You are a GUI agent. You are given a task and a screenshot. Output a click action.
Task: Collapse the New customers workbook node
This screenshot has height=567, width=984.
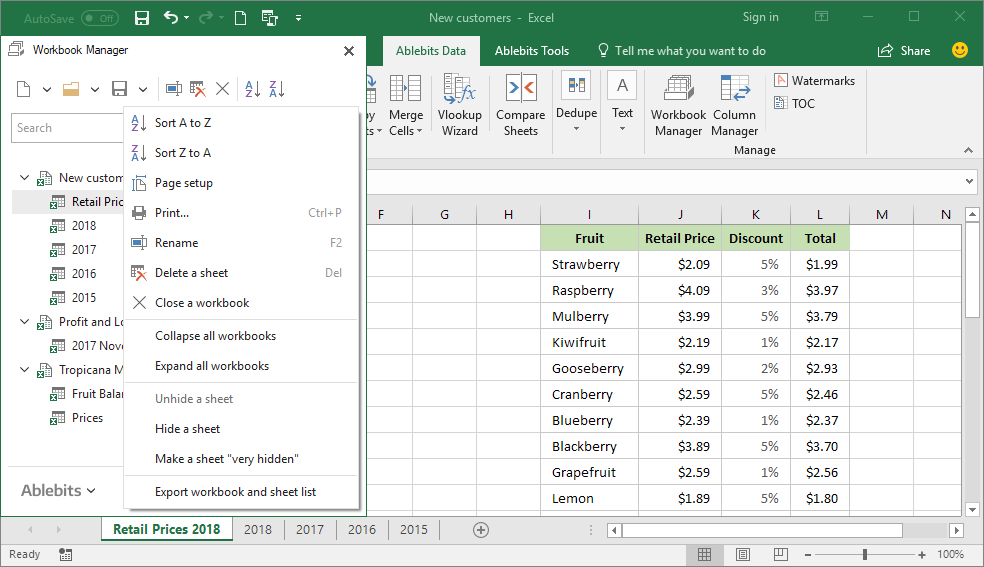(24, 178)
